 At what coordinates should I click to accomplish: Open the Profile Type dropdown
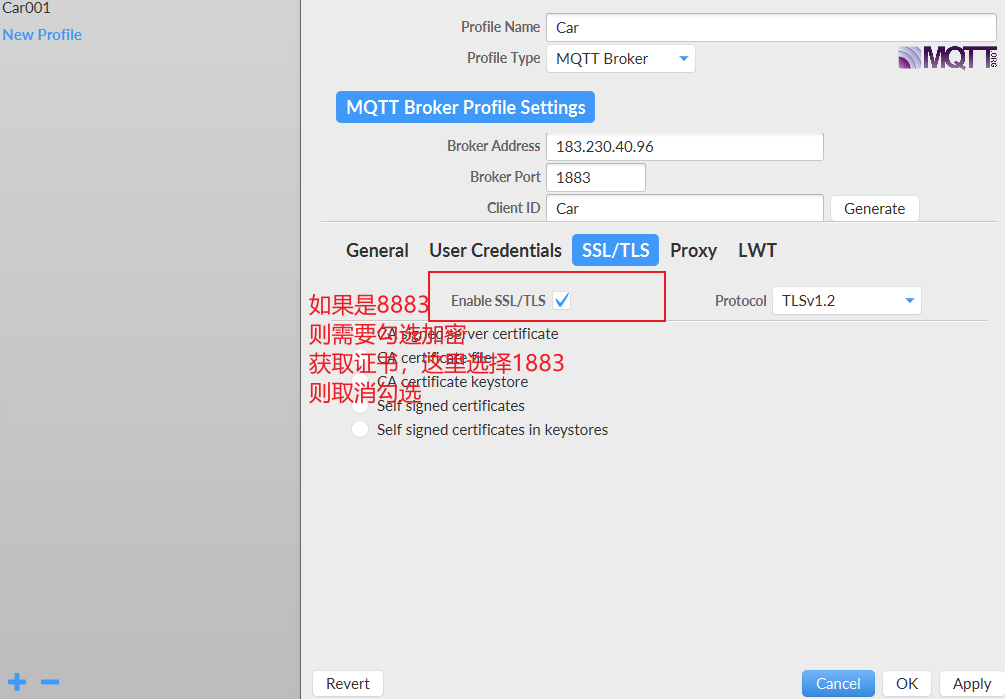click(x=620, y=58)
